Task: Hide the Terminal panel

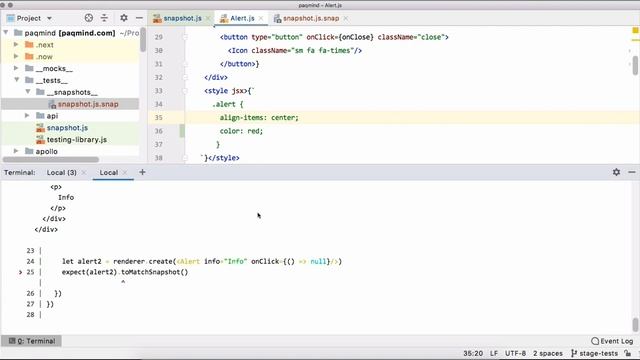Action: pyautogui.click(x=632, y=172)
